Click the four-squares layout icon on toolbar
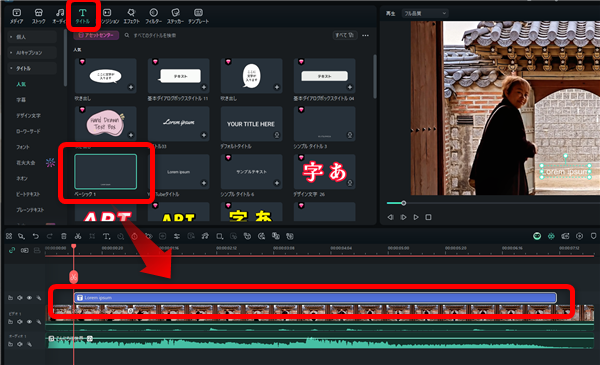This screenshot has width=600, height=365. click(9, 236)
